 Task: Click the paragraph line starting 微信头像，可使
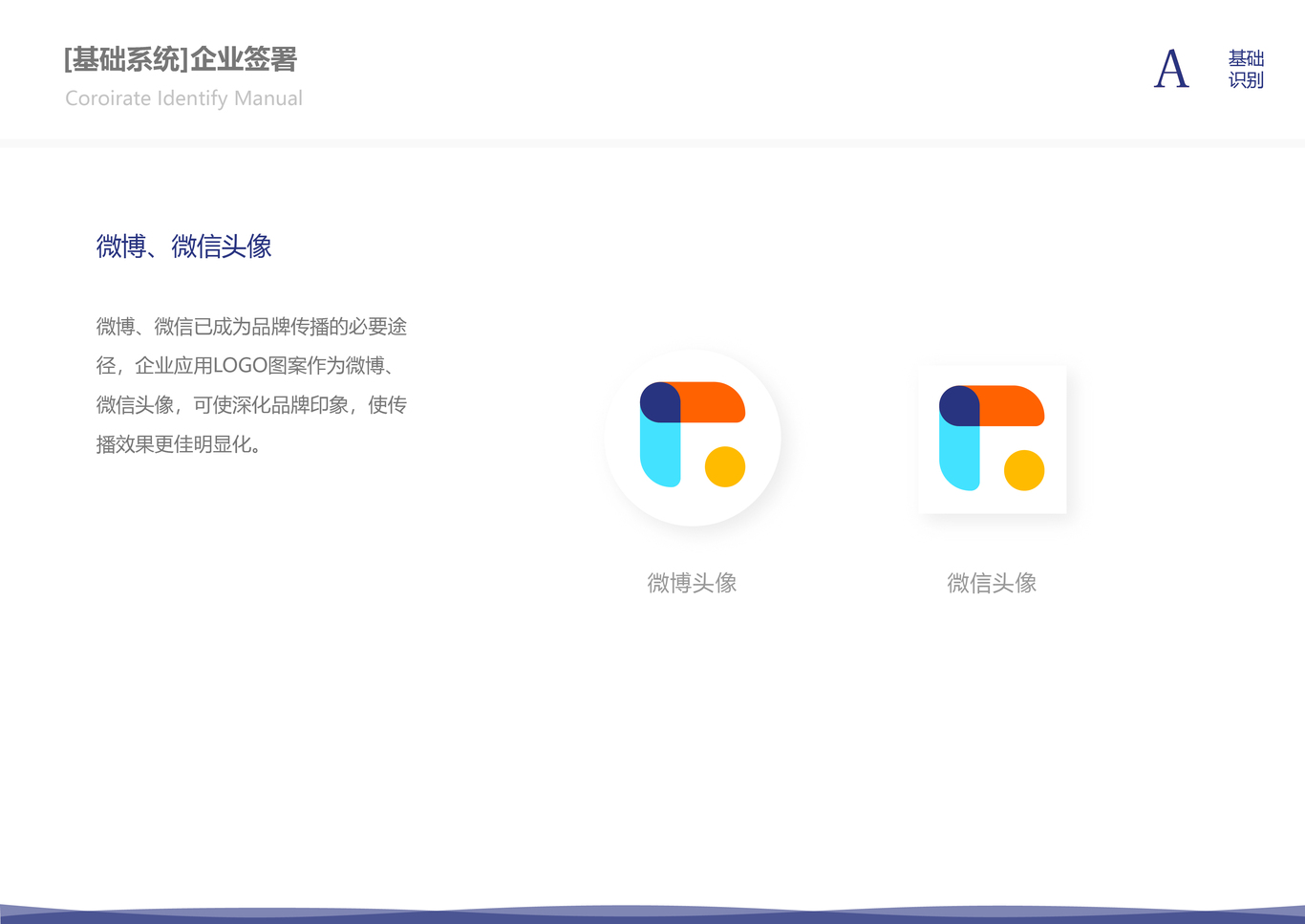[251, 405]
